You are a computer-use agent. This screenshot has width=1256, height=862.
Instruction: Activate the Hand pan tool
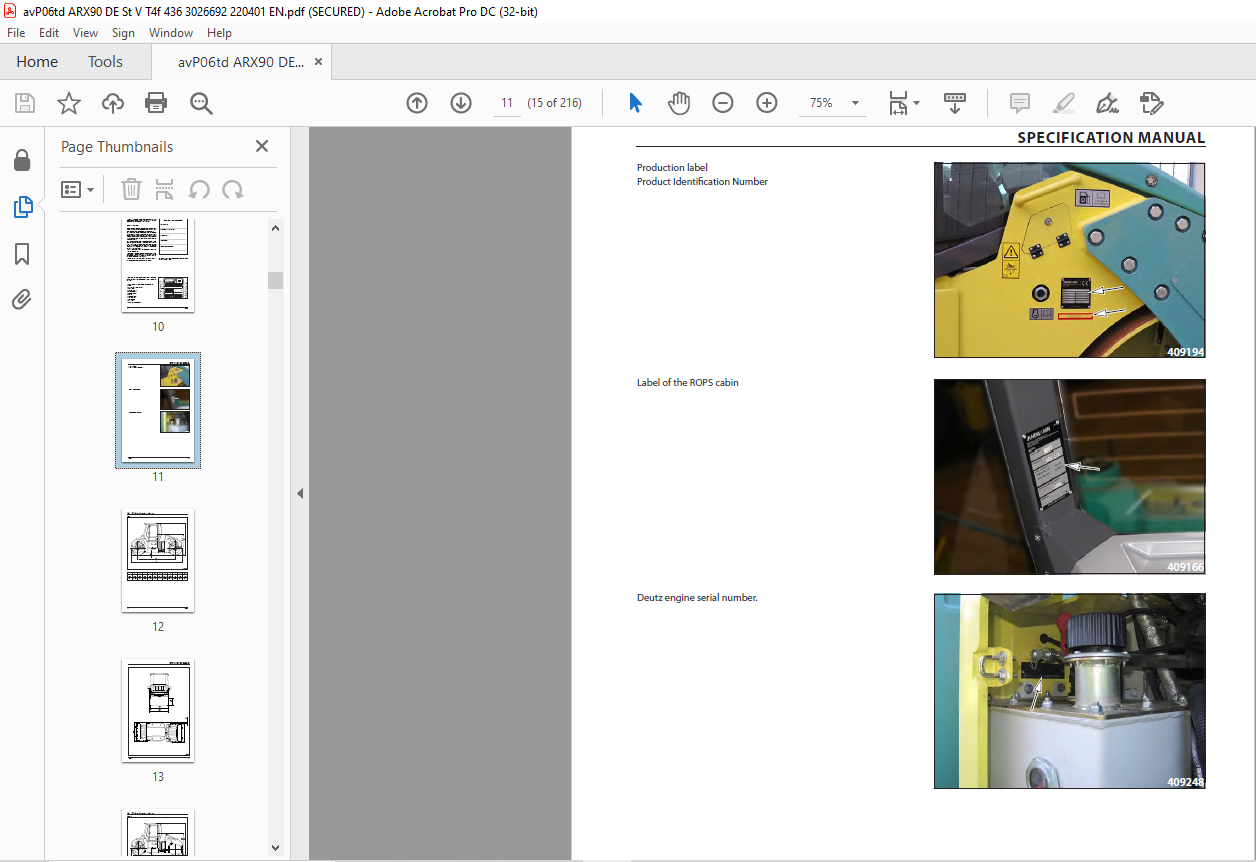tap(679, 103)
